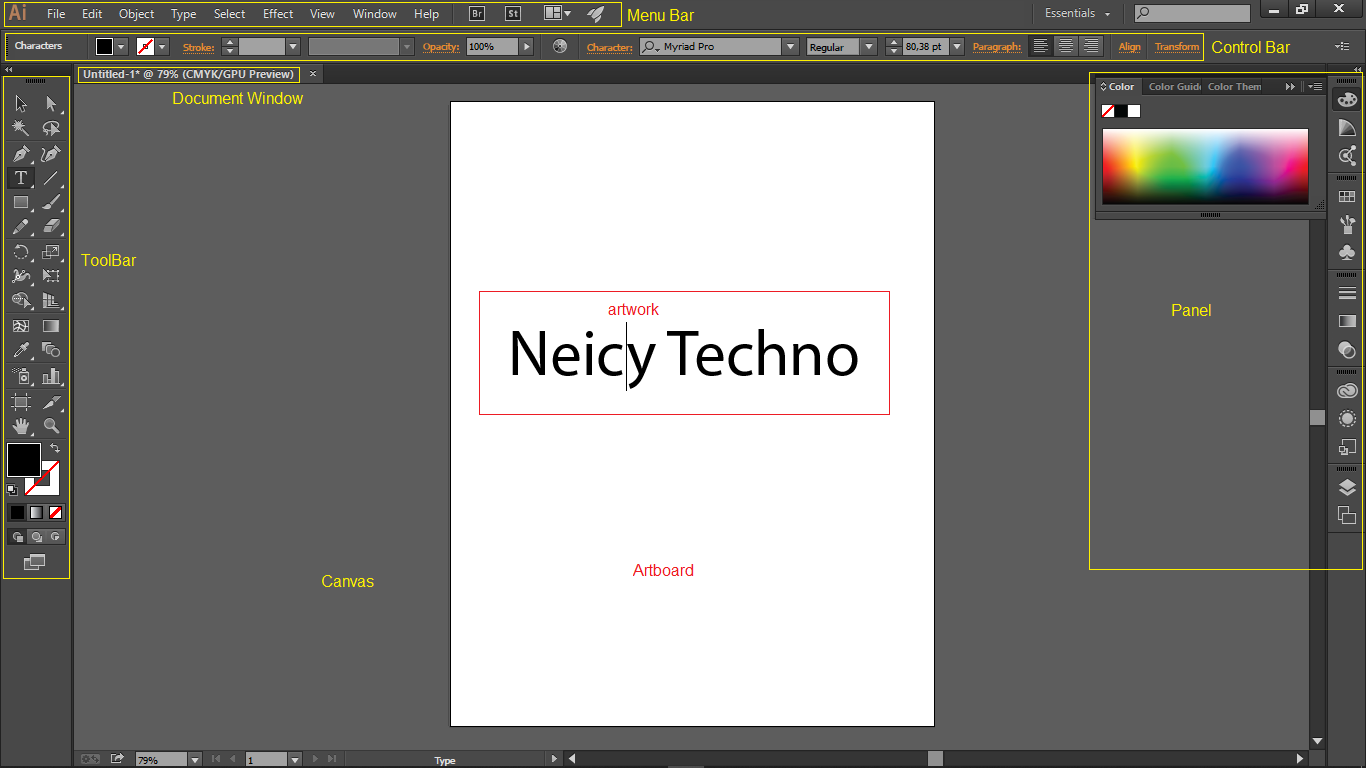1366x768 pixels.
Task: Select the Mesh tool
Action: [x=21, y=326]
